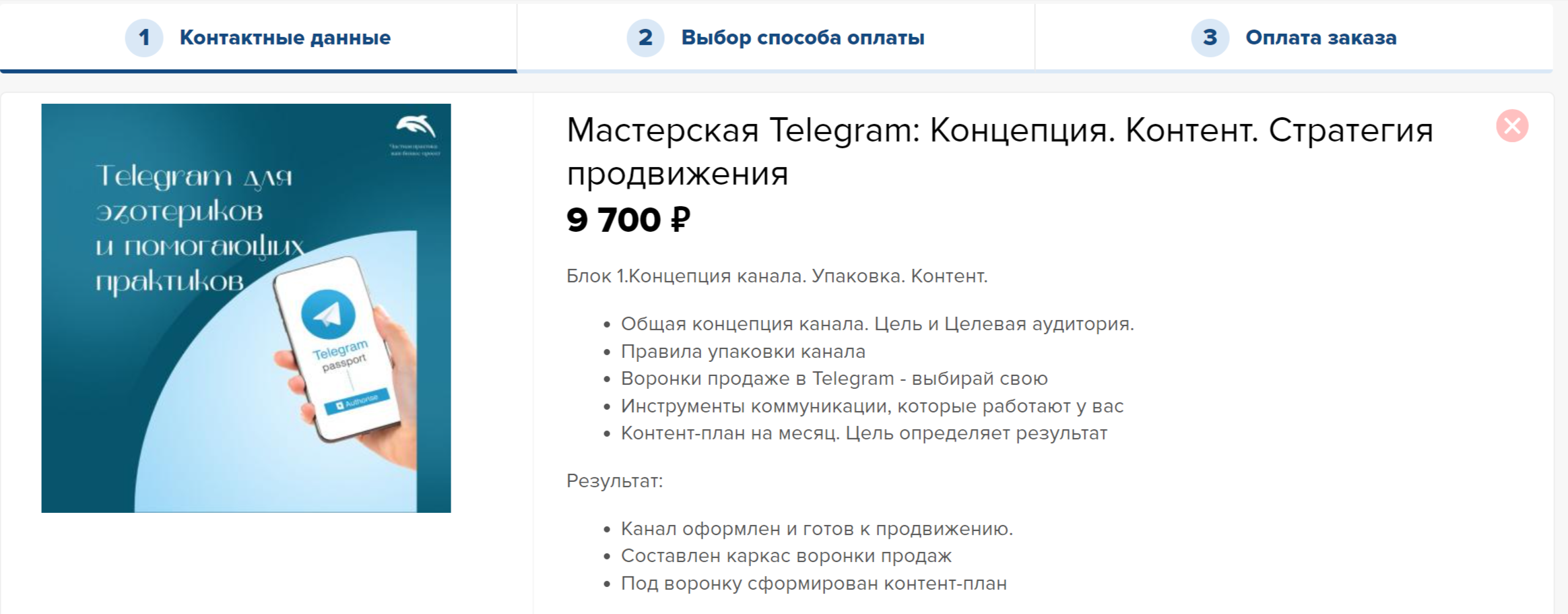Switch to Выбор способа оплаты tab
The height and width of the screenshot is (614, 1568).
tap(802, 38)
